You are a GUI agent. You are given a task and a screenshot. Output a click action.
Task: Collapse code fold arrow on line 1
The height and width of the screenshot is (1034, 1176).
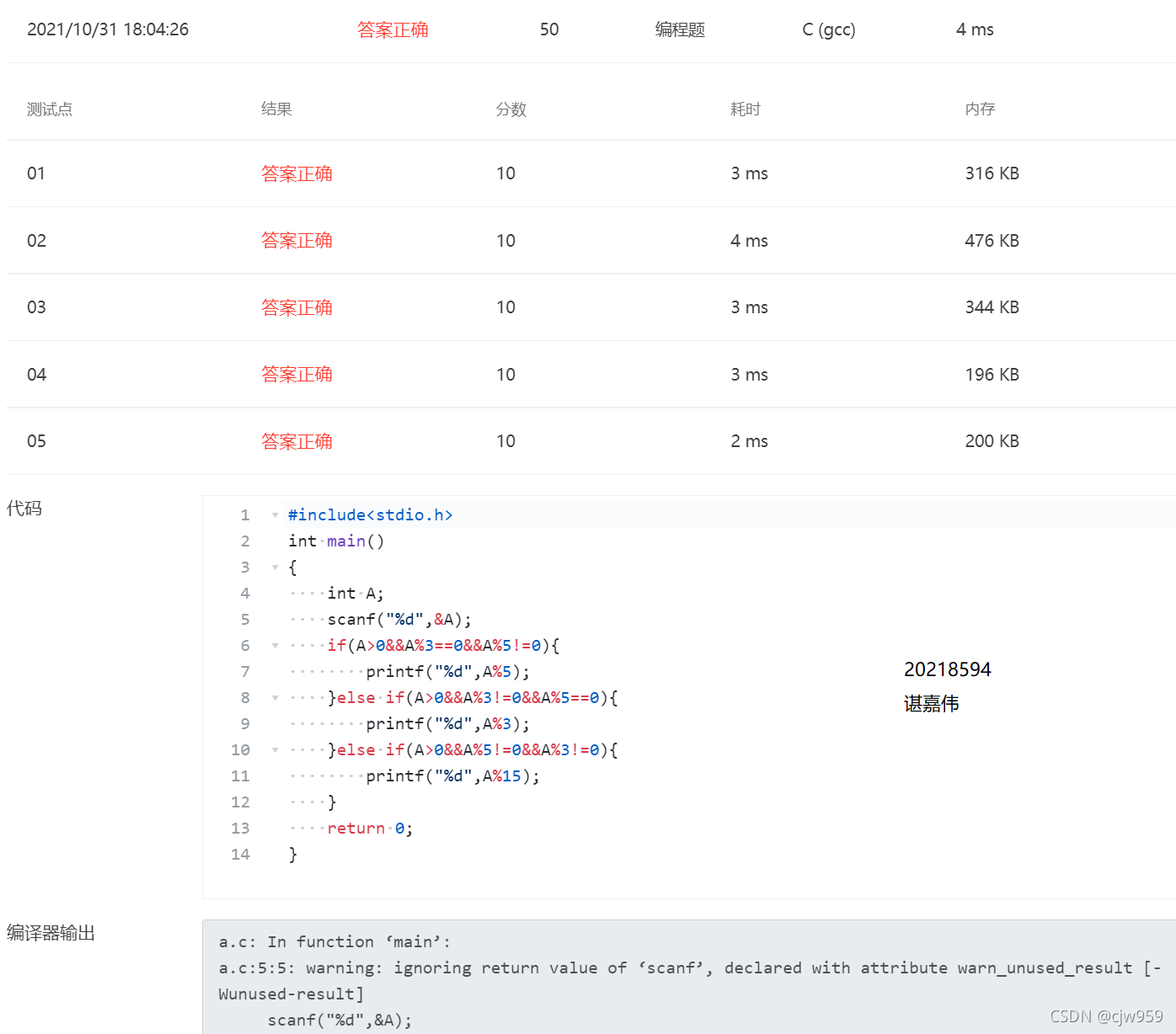[275, 515]
